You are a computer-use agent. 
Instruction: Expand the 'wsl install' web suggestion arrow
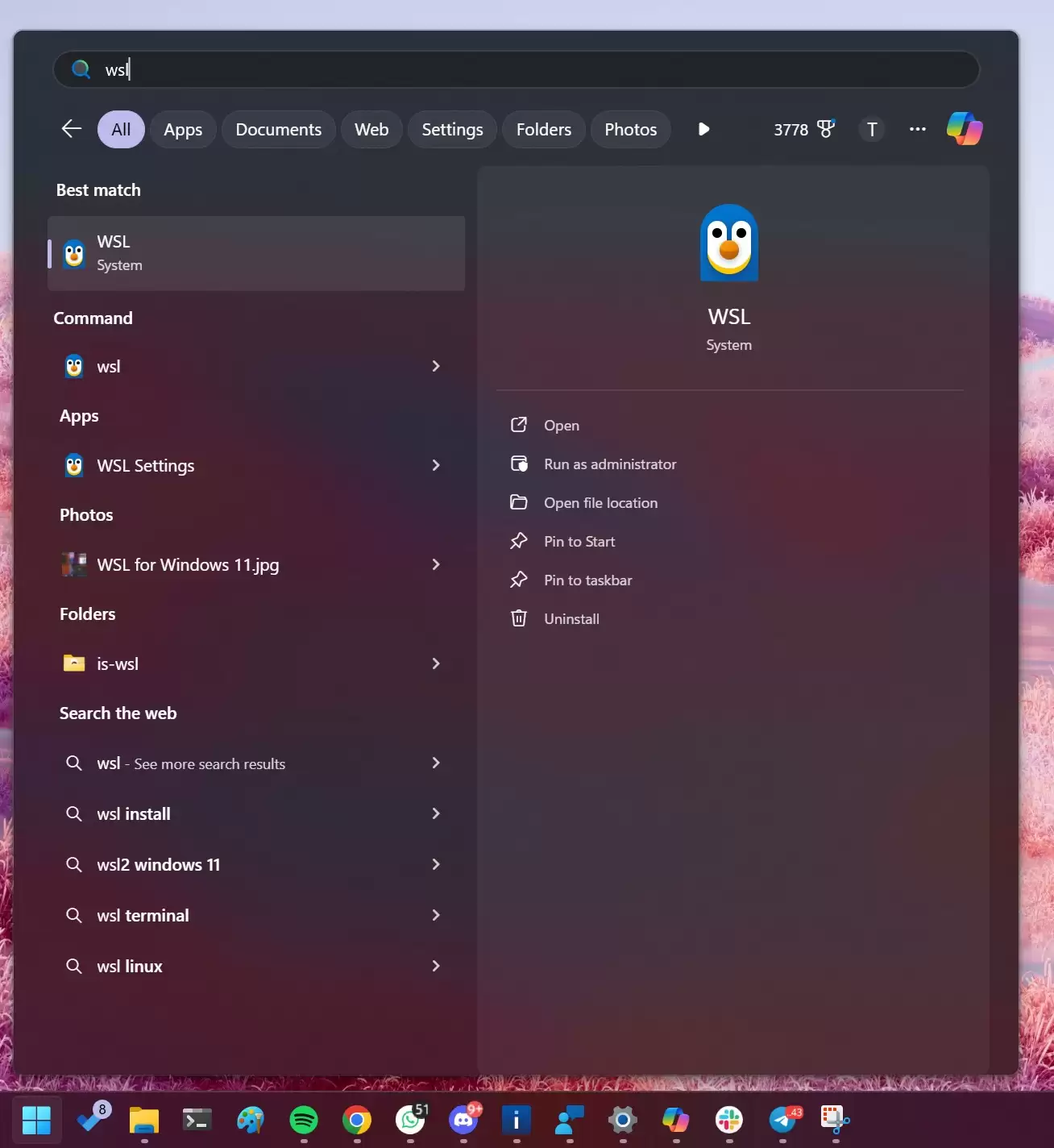click(x=436, y=813)
